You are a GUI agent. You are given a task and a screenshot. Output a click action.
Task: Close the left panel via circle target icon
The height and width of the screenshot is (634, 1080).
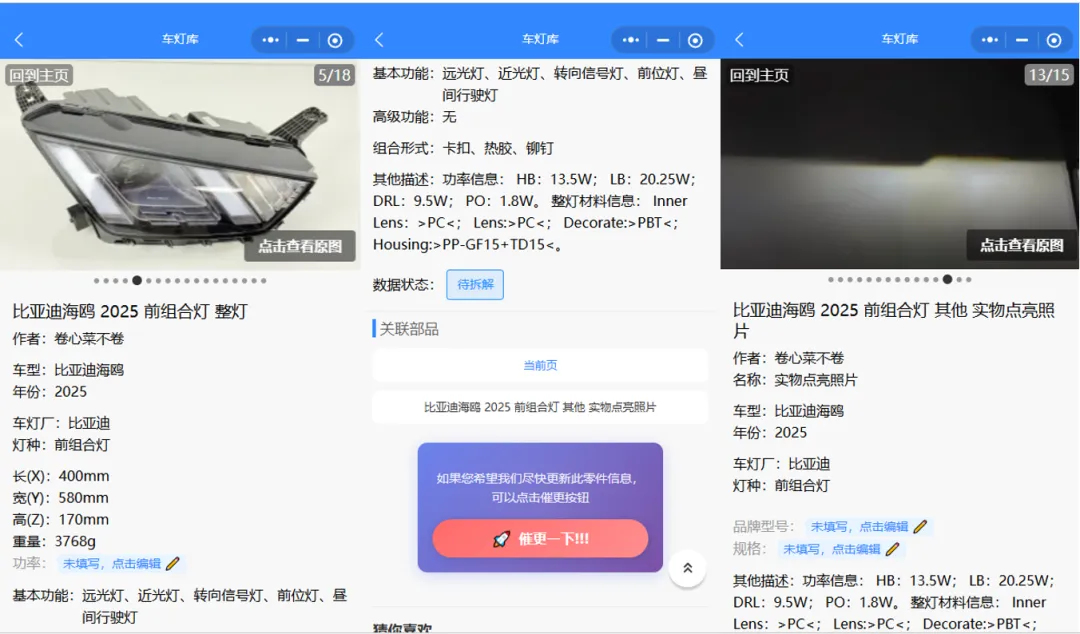click(x=335, y=41)
